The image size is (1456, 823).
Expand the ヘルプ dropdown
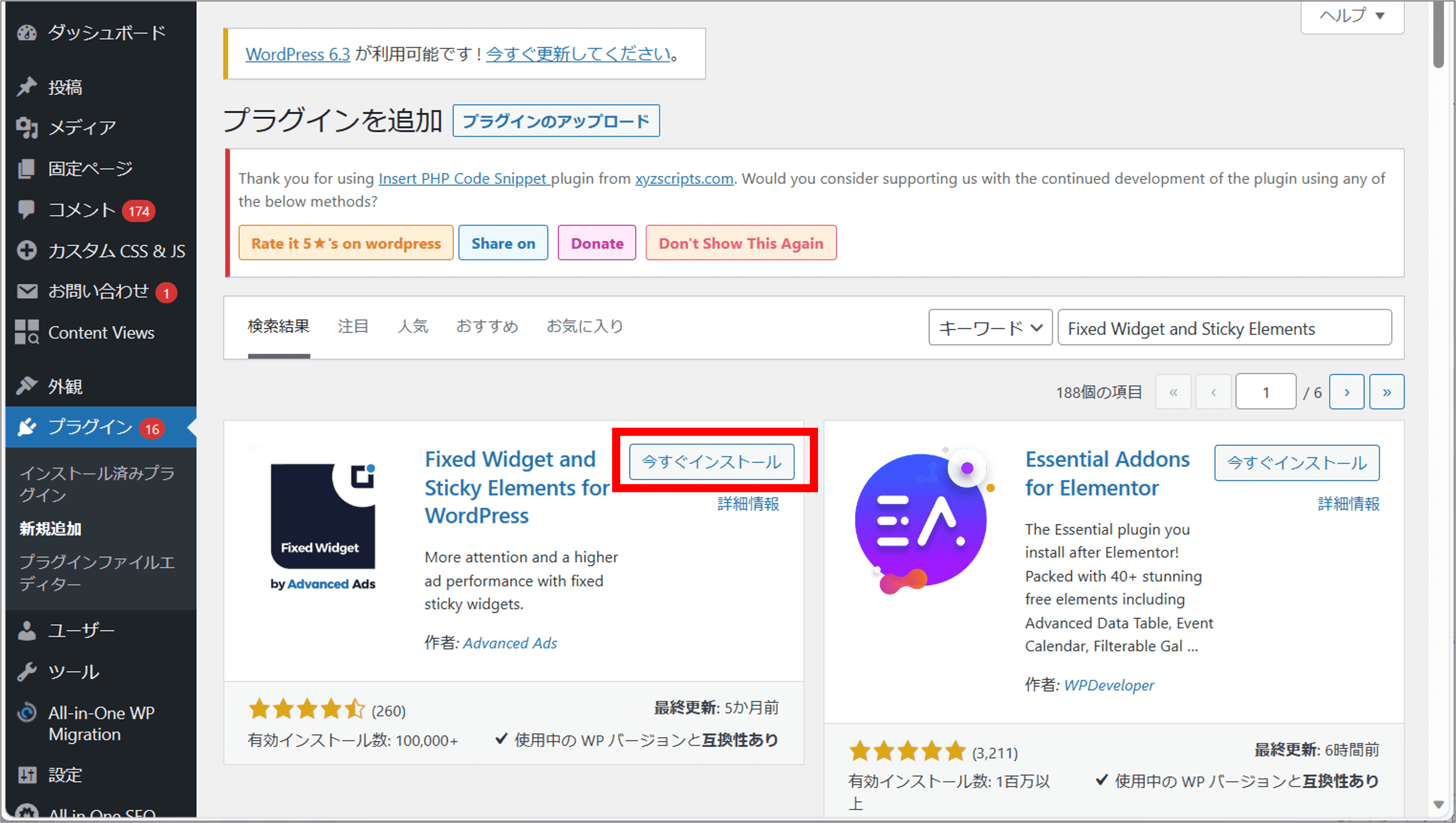1352,16
